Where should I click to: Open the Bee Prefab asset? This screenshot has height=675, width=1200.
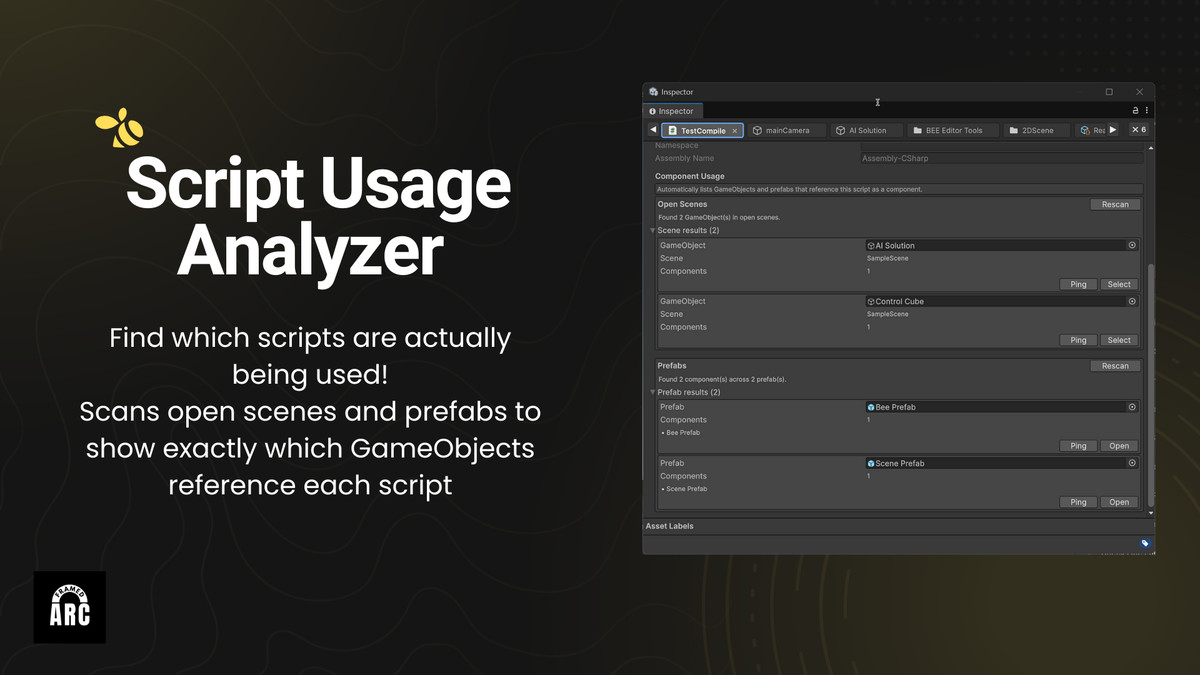(x=1119, y=445)
